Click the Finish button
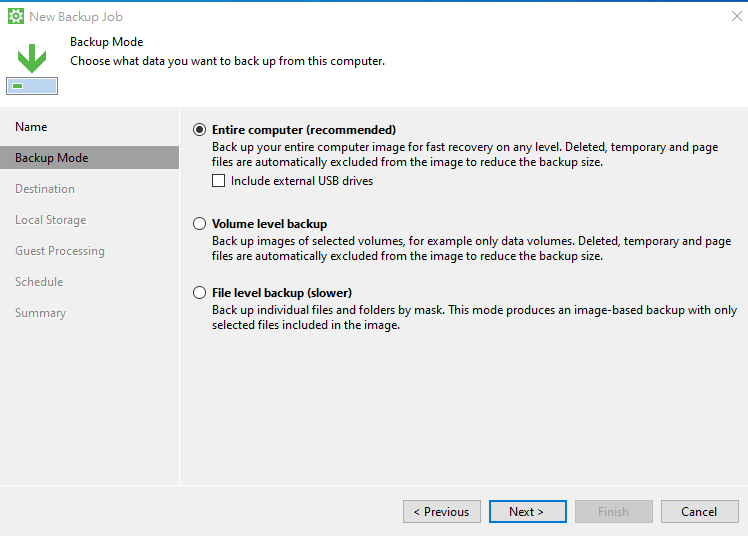The image size is (748, 536). (x=613, y=512)
